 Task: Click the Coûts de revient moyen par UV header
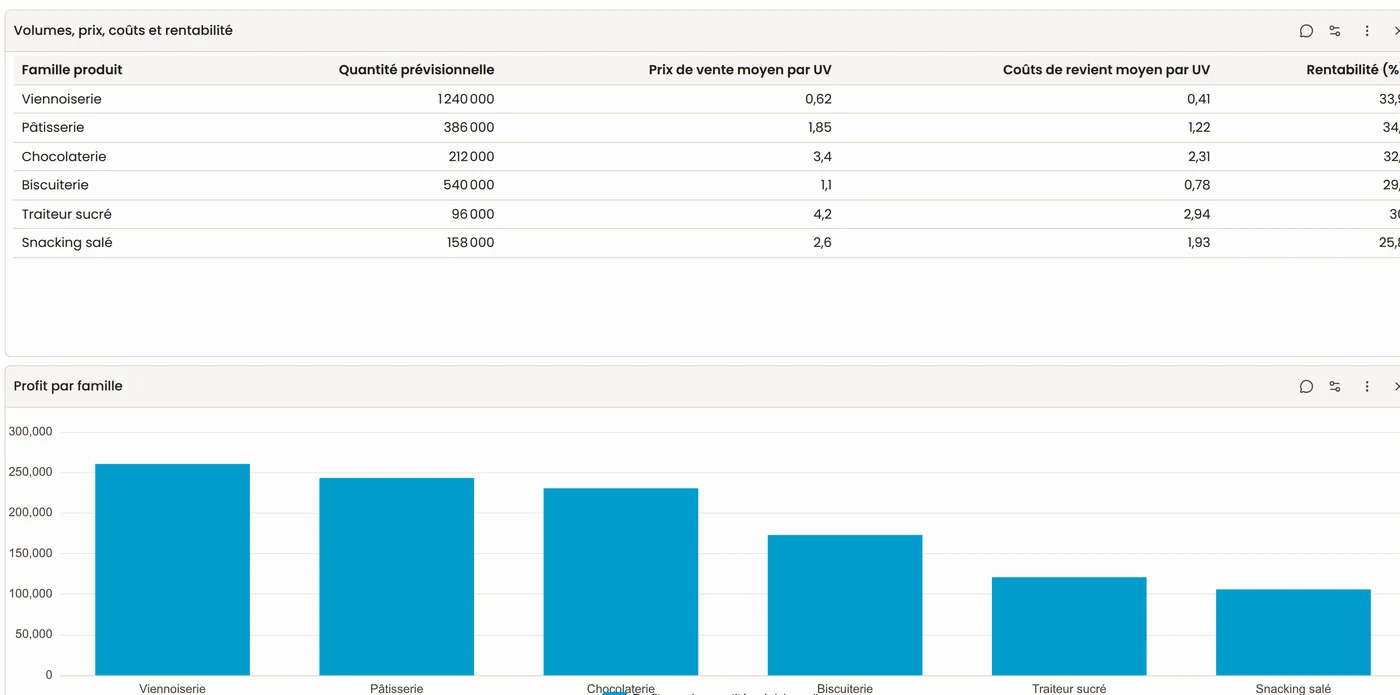point(1106,70)
